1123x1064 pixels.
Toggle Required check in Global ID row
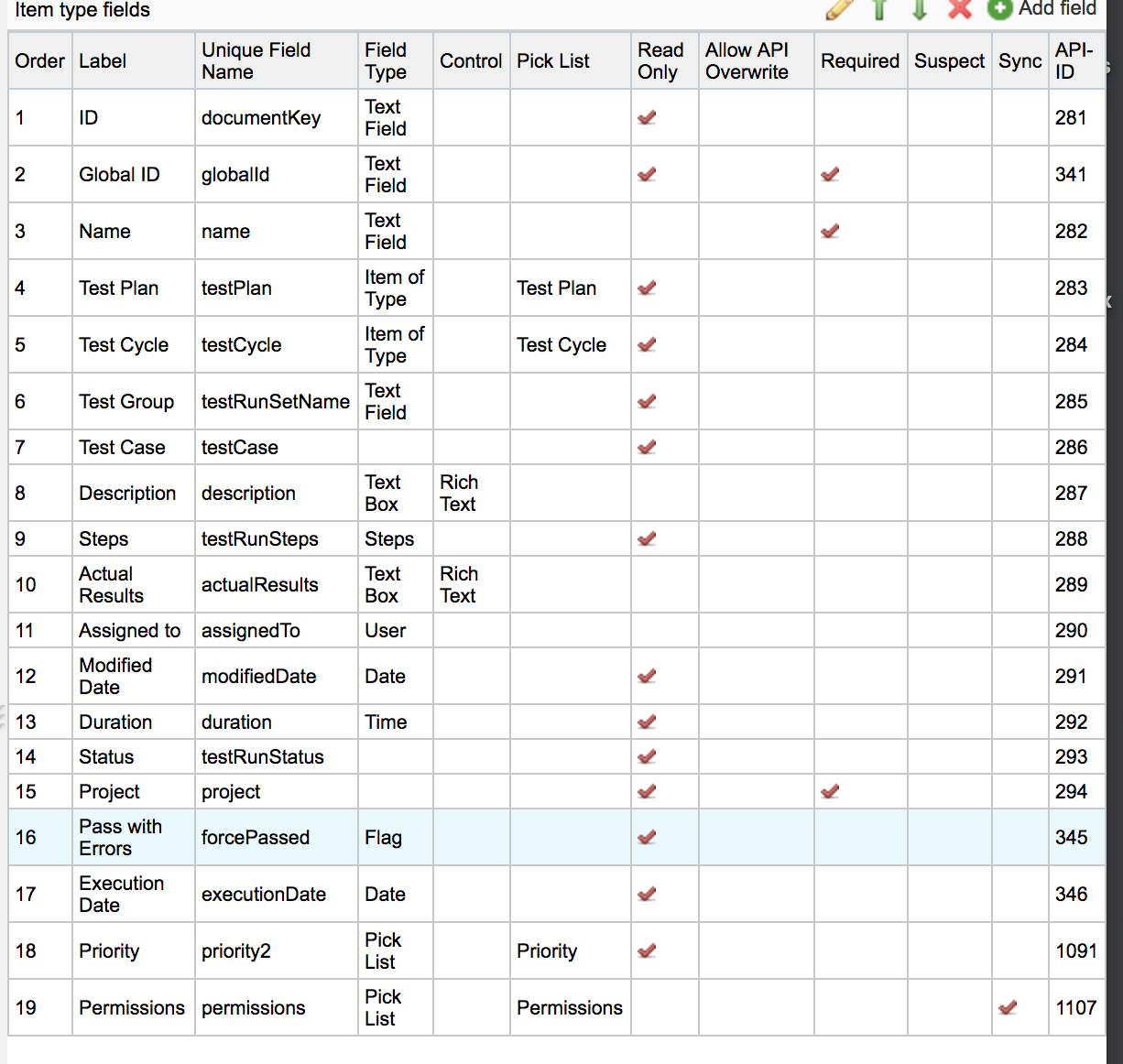tap(830, 174)
